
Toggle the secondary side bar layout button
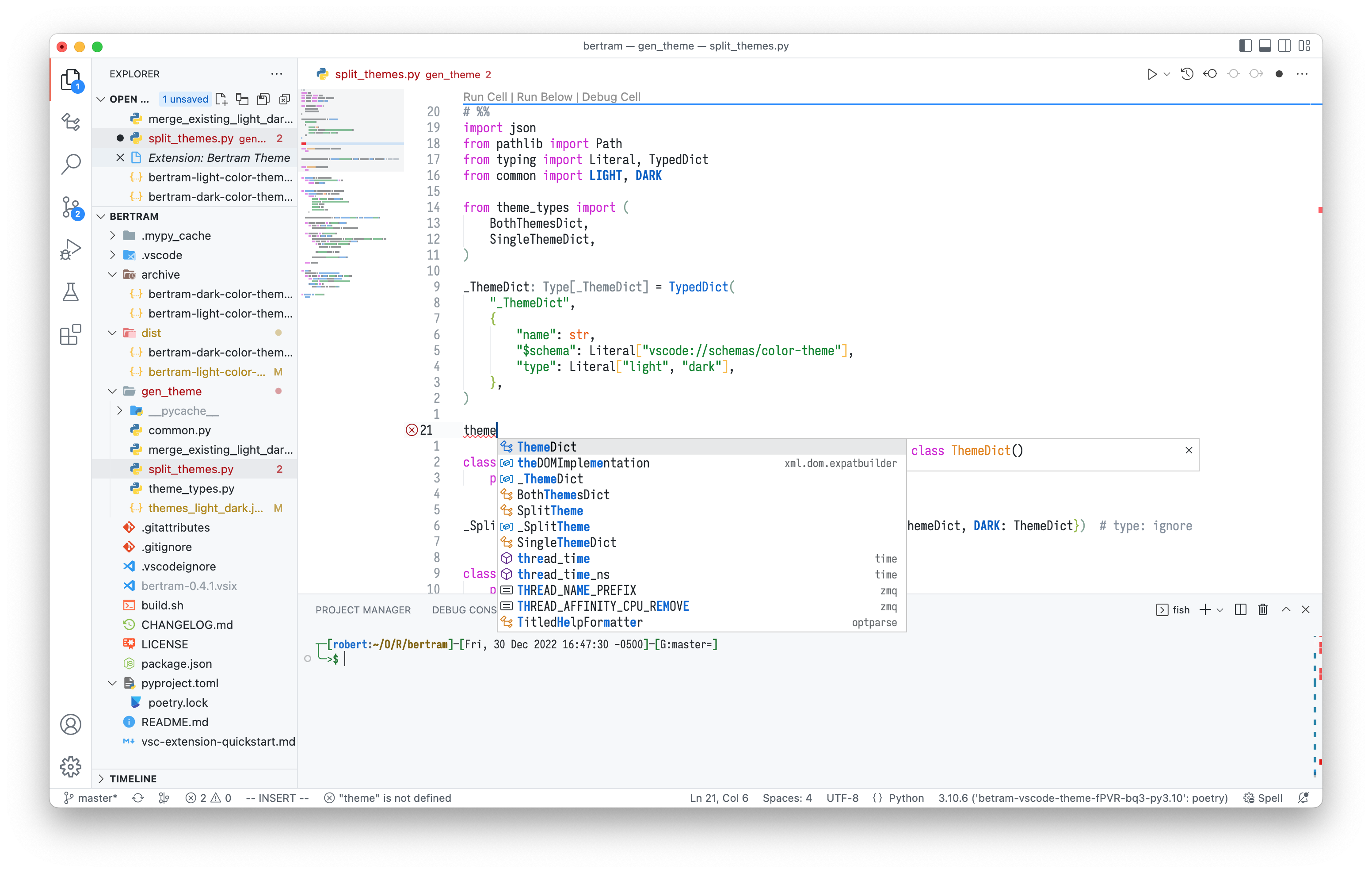coord(1284,46)
